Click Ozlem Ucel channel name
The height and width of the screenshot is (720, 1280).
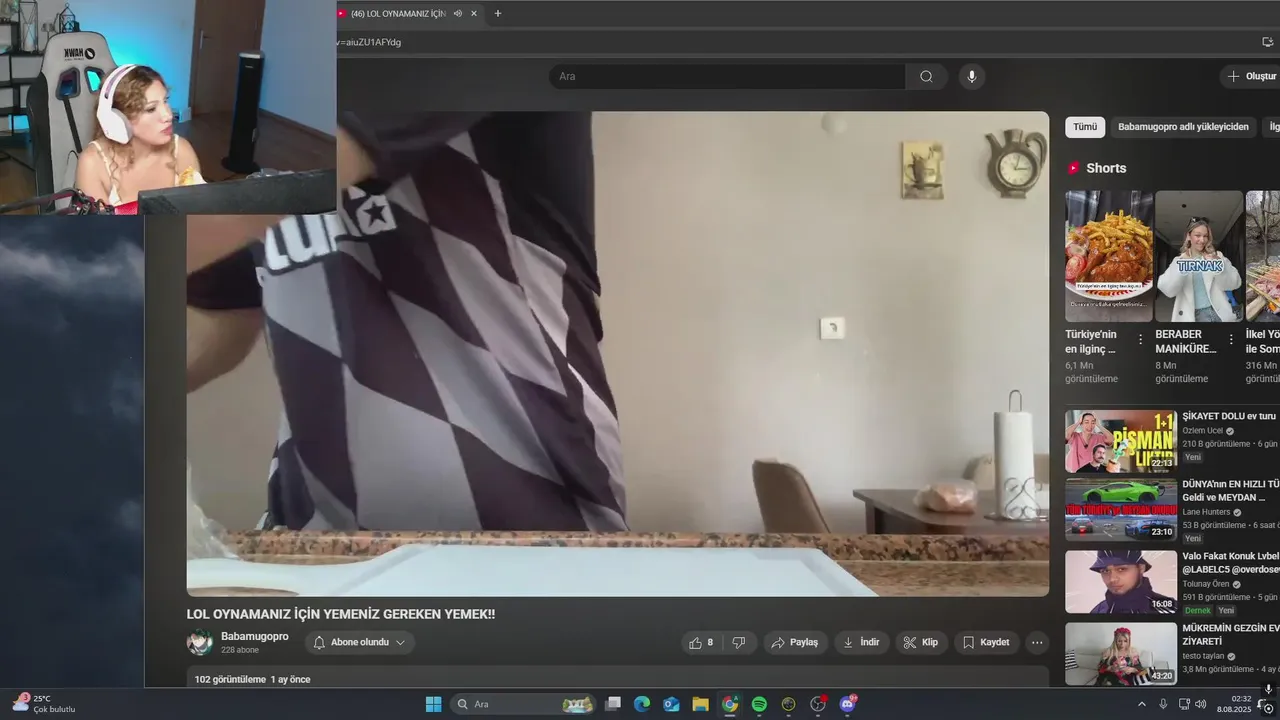(x=1202, y=431)
